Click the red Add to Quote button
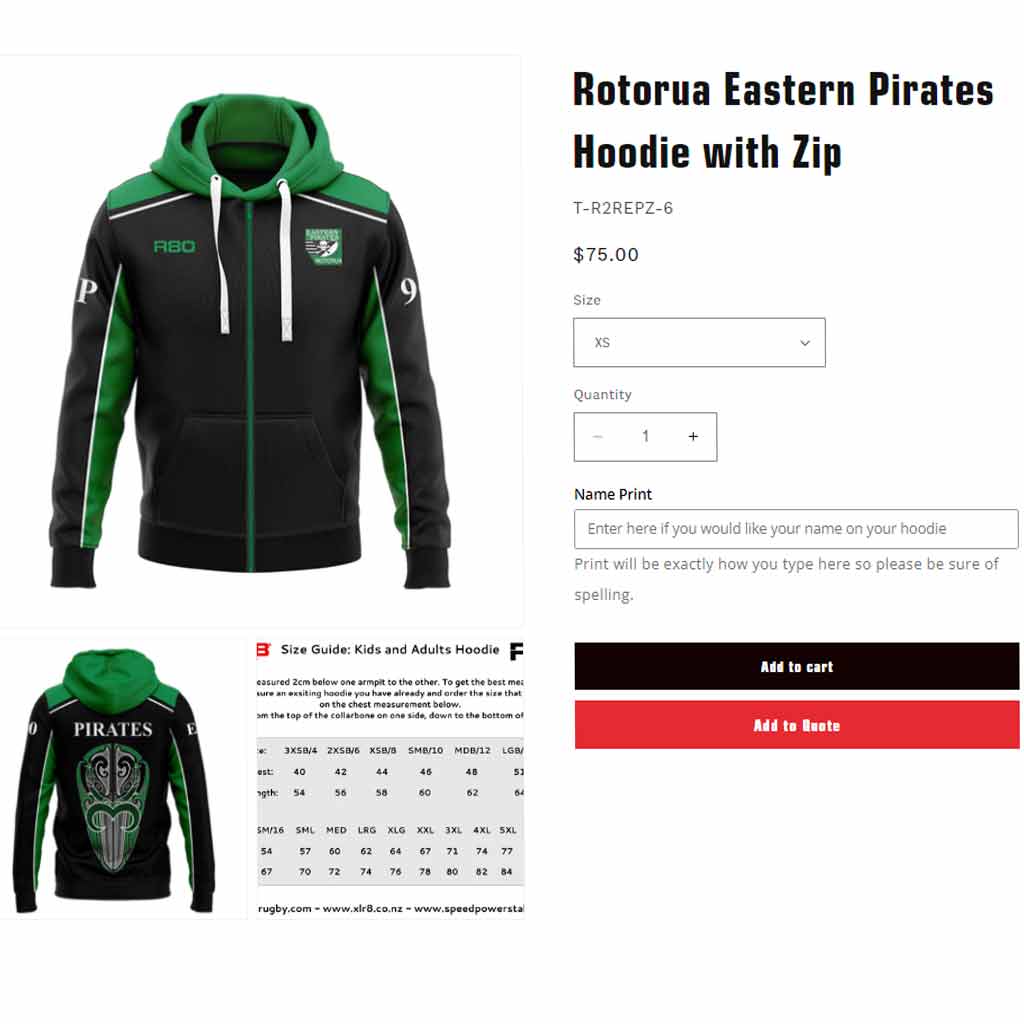The width and height of the screenshot is (1024, 1024). (797, 726)
